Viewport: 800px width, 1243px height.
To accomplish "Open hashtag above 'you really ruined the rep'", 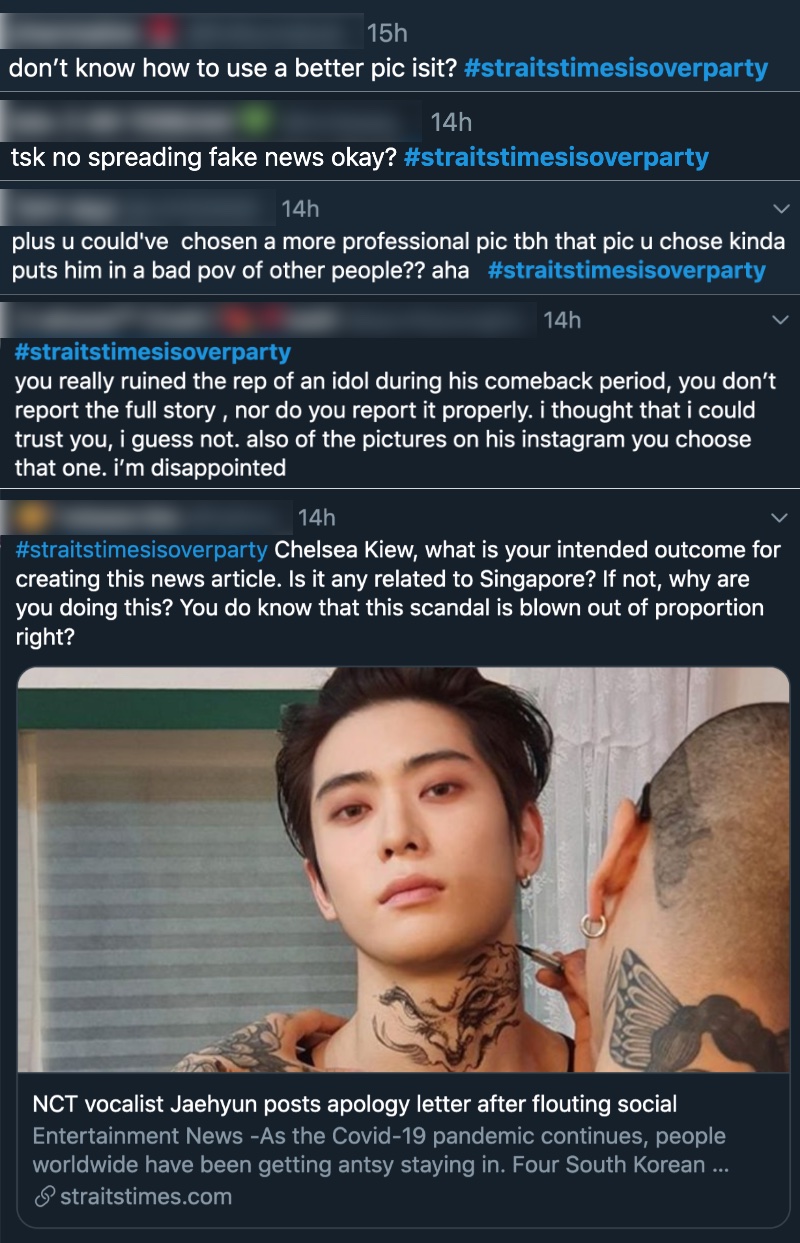I will 153,352.
